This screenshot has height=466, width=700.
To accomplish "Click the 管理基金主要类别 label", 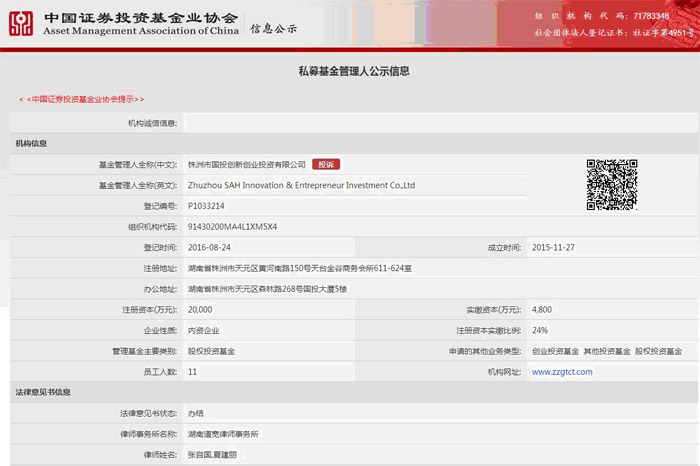I will [145, 351].
